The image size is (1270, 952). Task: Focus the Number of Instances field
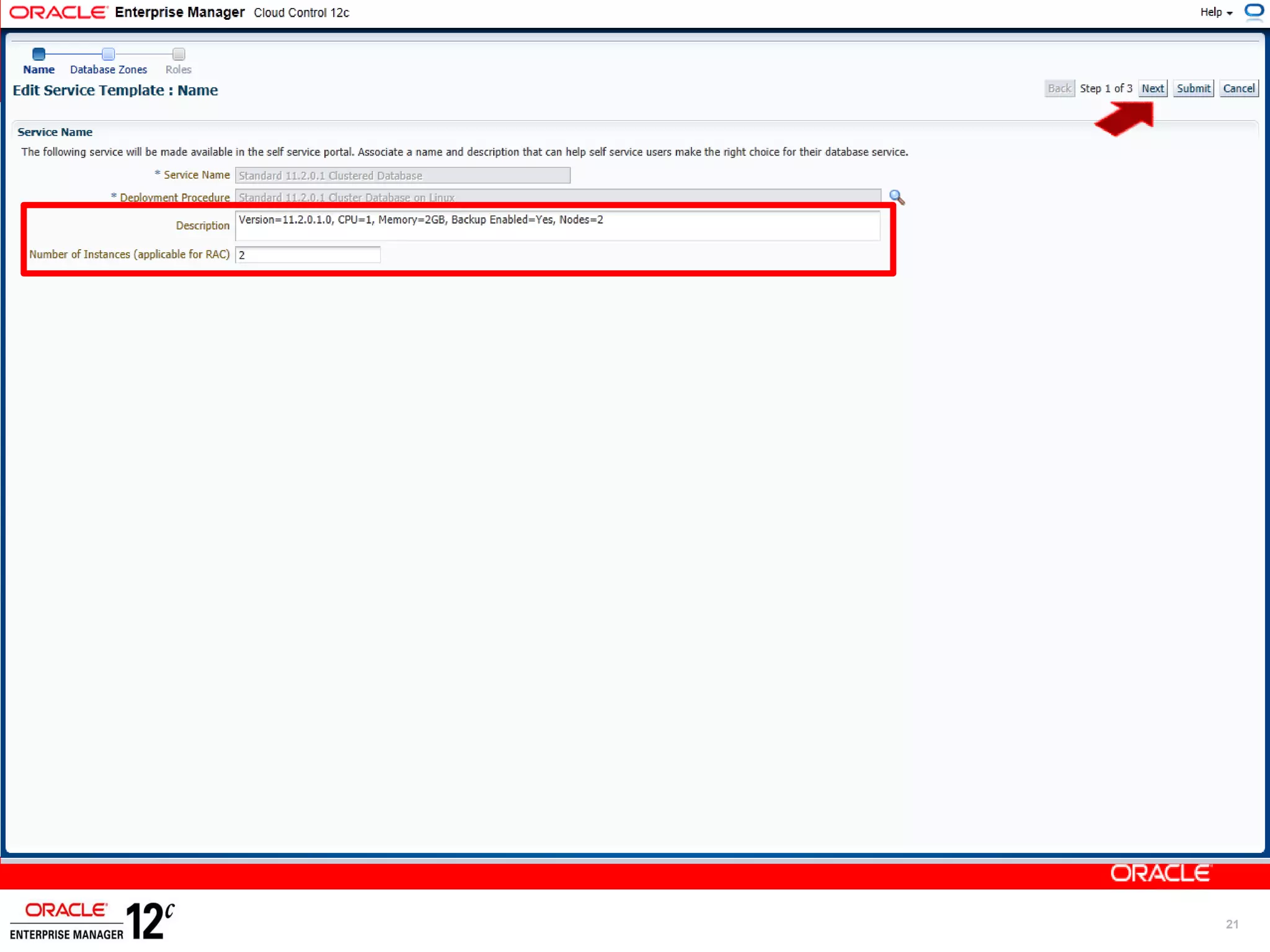coord(308,255)
